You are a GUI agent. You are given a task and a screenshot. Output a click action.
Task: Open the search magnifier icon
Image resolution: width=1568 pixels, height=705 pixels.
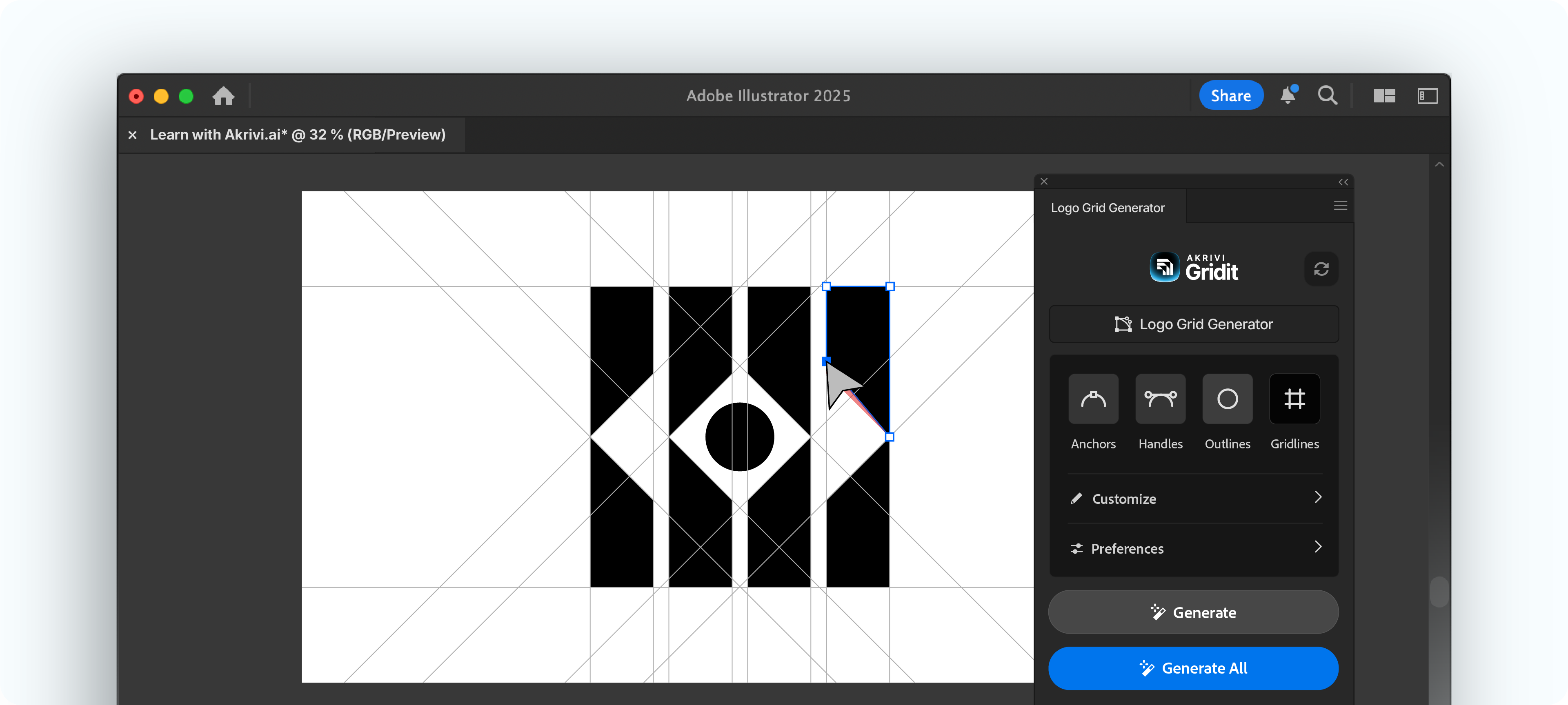pos(1327,95)
